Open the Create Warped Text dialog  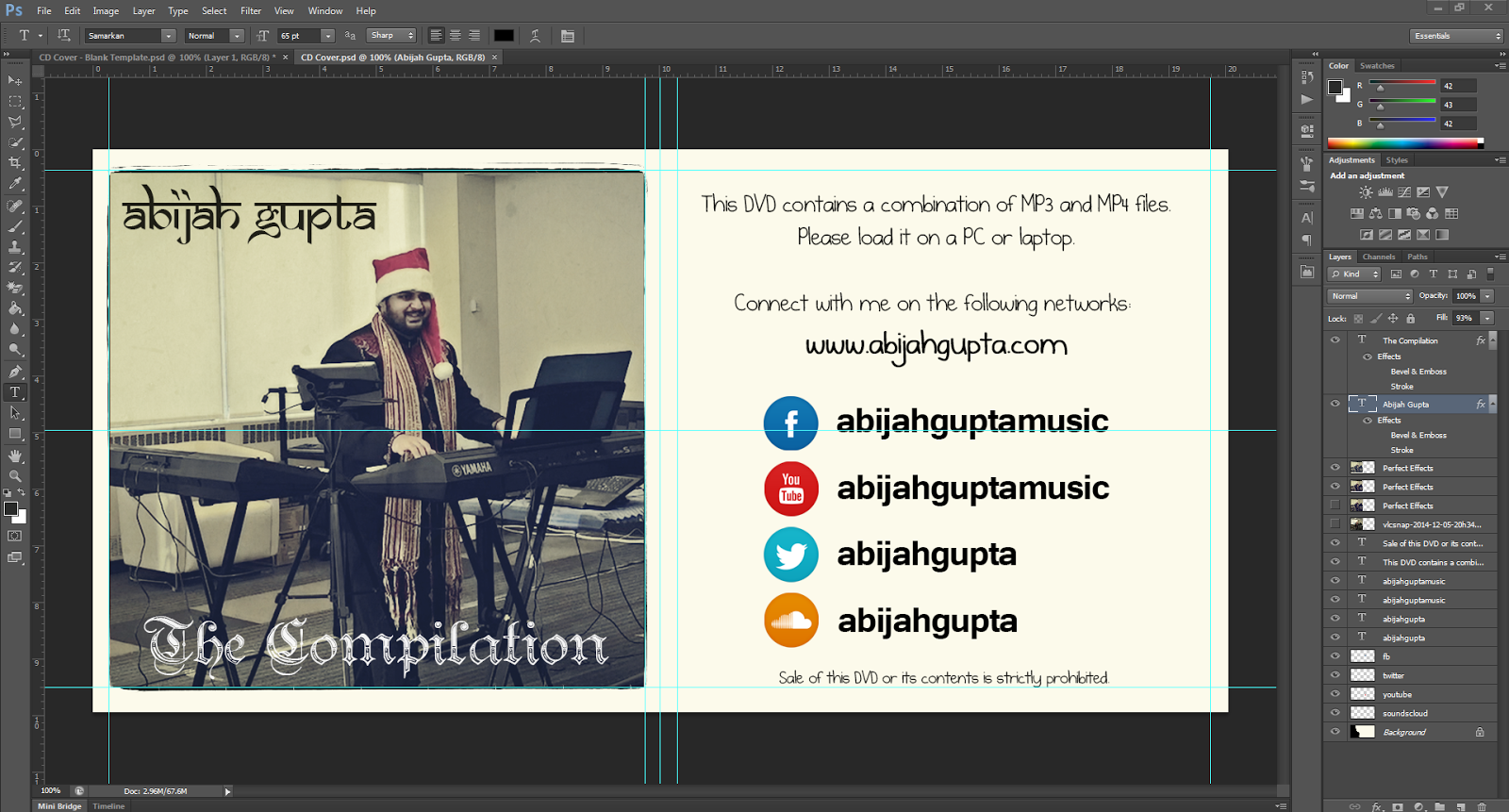pyautogui.click(x=535, y=36)
